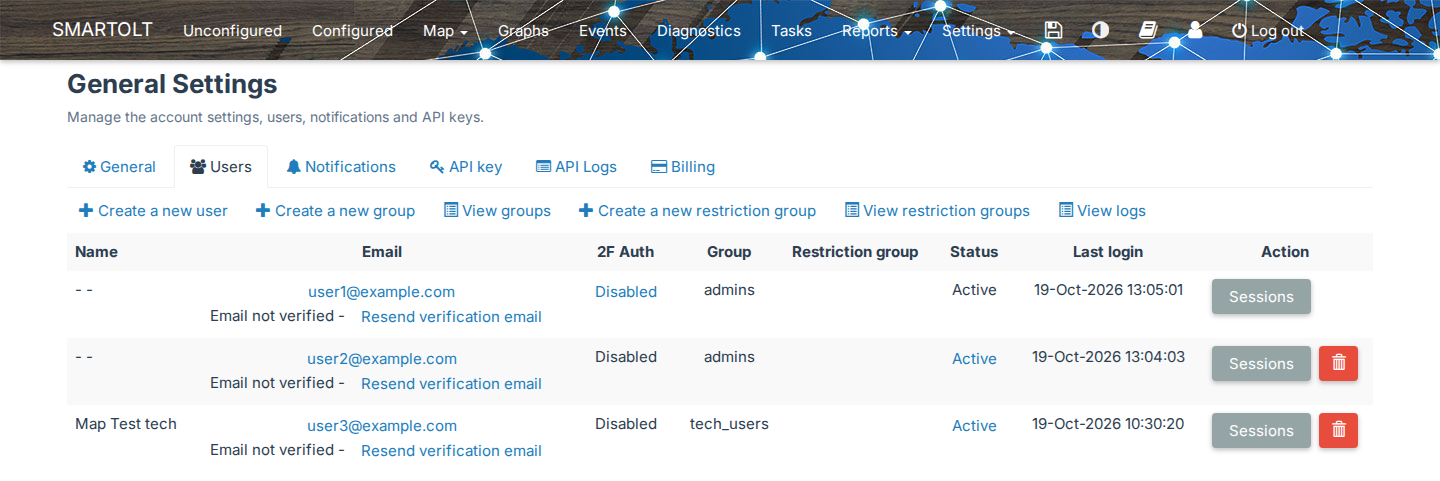Open the Diagnostics page
The image size is (1440, 481).
(699, 31)
